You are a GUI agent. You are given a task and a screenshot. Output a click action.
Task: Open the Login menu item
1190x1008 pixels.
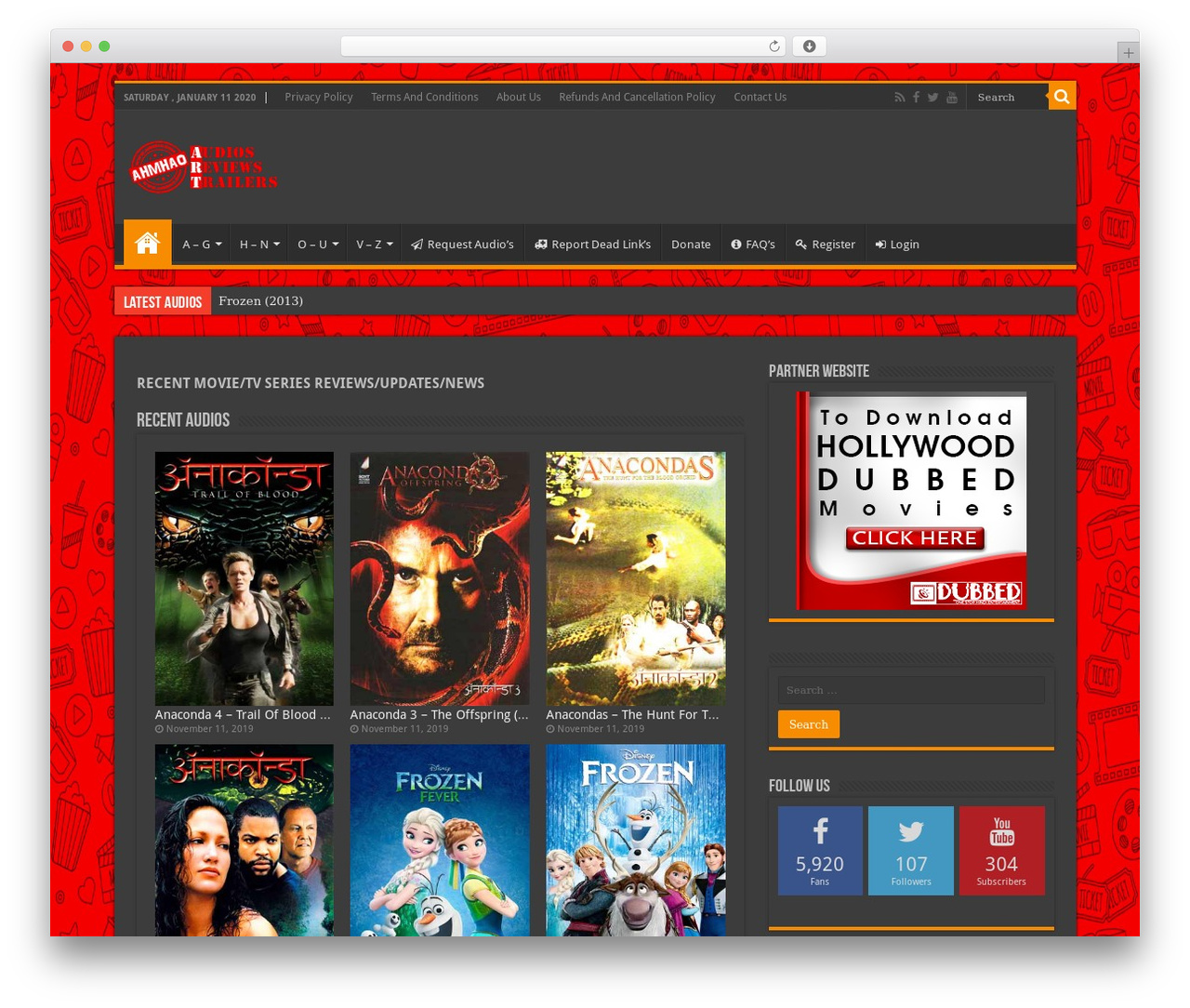click(897, 245)
